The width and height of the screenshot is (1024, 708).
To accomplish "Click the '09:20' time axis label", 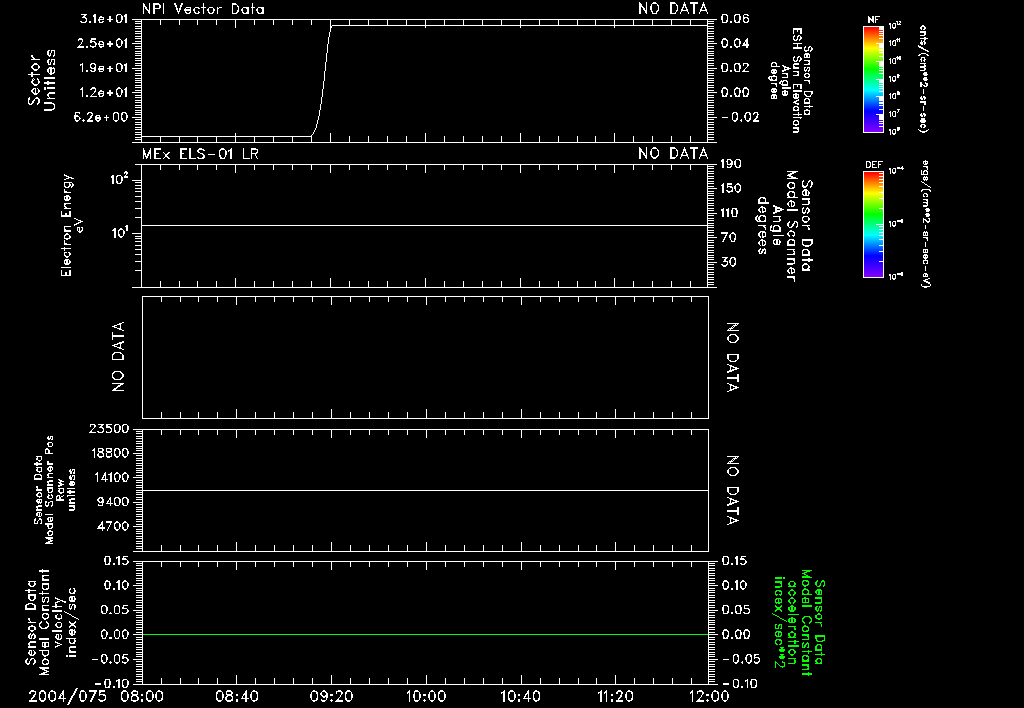I will (332, 696).
